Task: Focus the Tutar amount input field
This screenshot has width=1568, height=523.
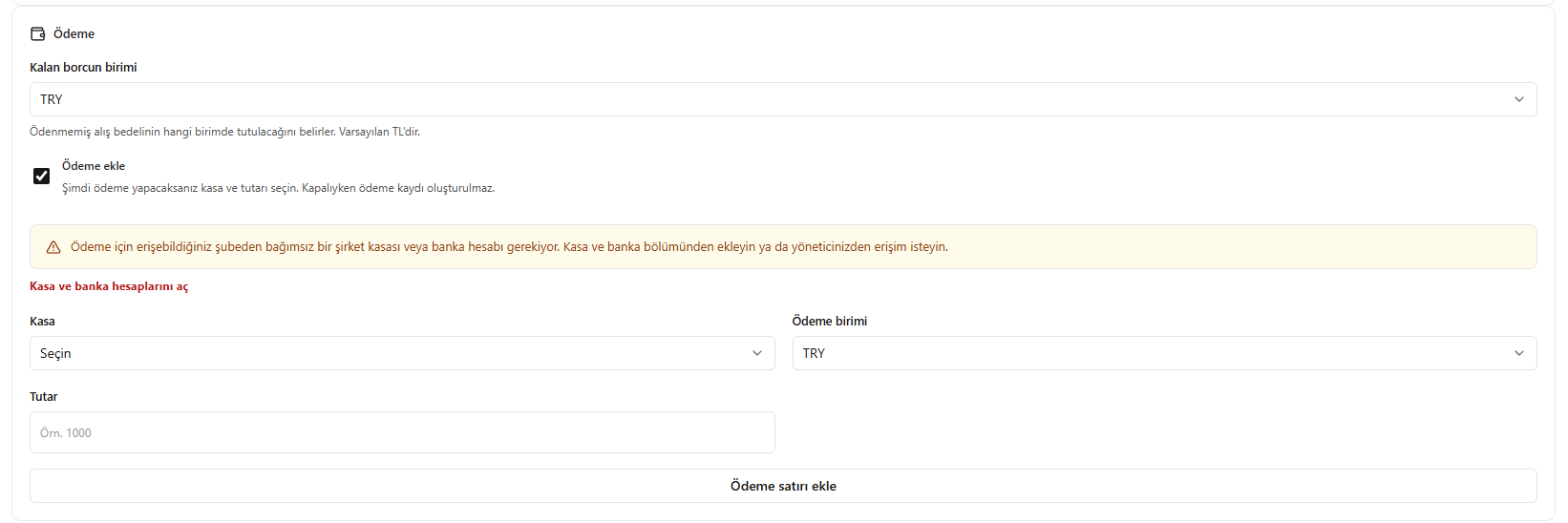Action: pos(402,432)
